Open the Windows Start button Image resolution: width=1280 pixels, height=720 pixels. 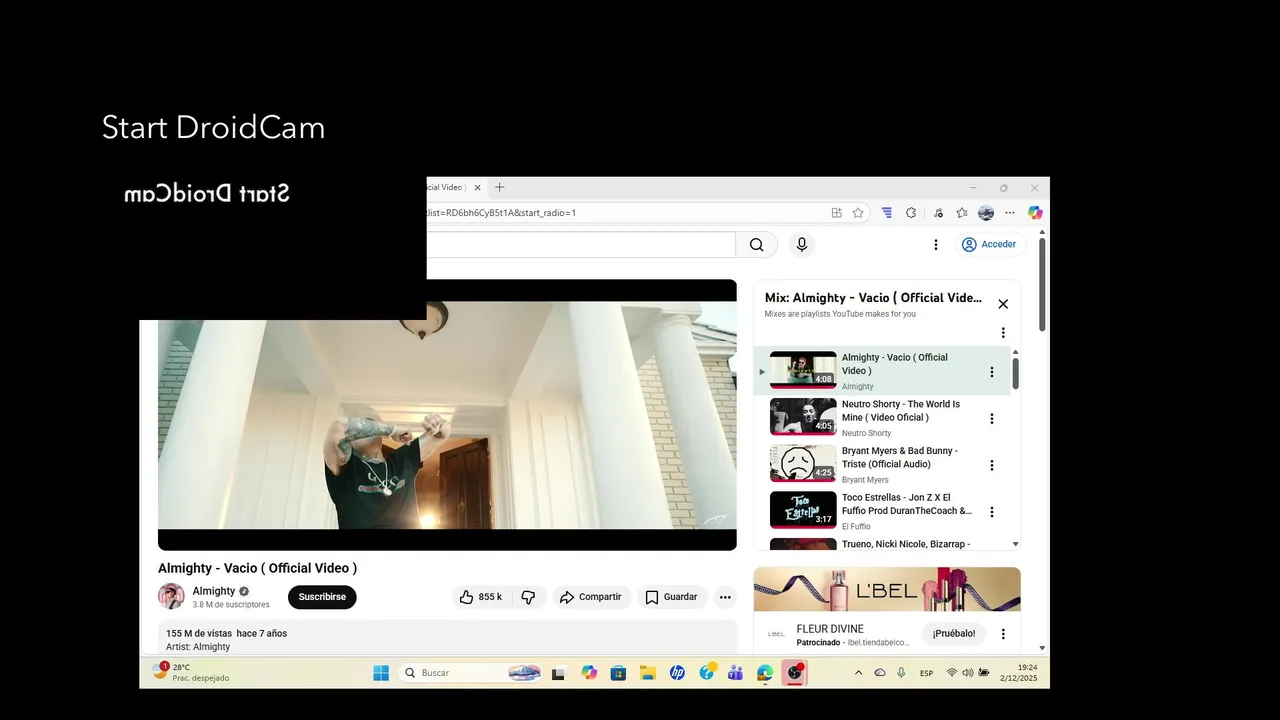381,673
